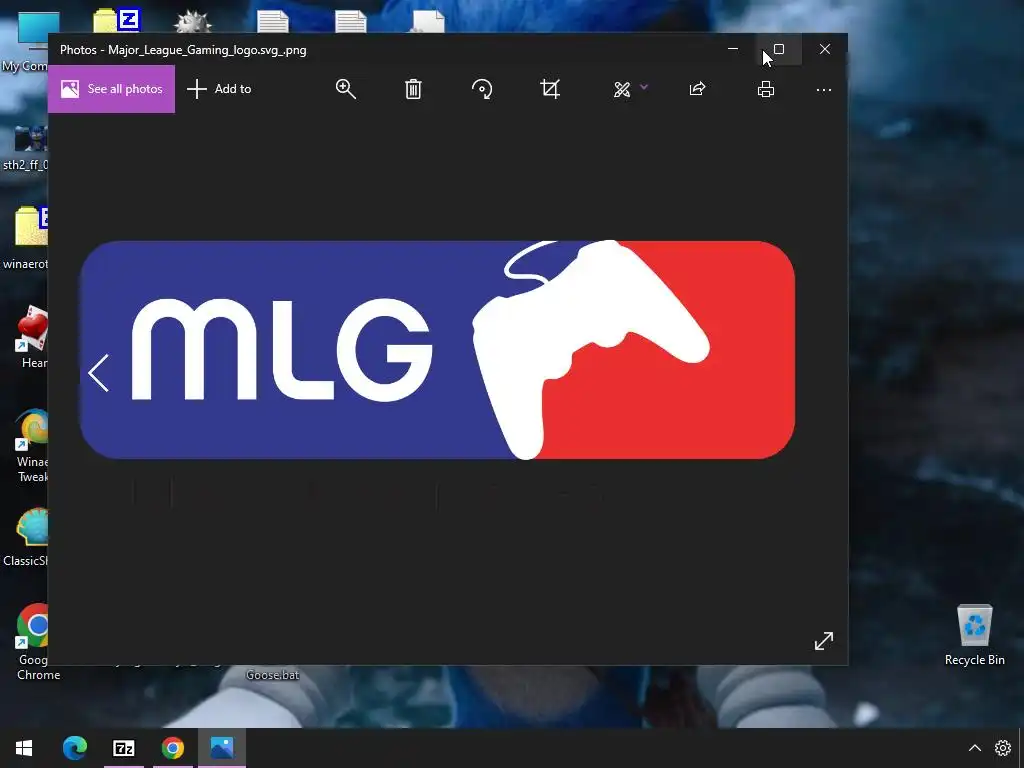Open the See more ellipsis menu
This screenshot has height=768, width=1024.
click(824, 89)
